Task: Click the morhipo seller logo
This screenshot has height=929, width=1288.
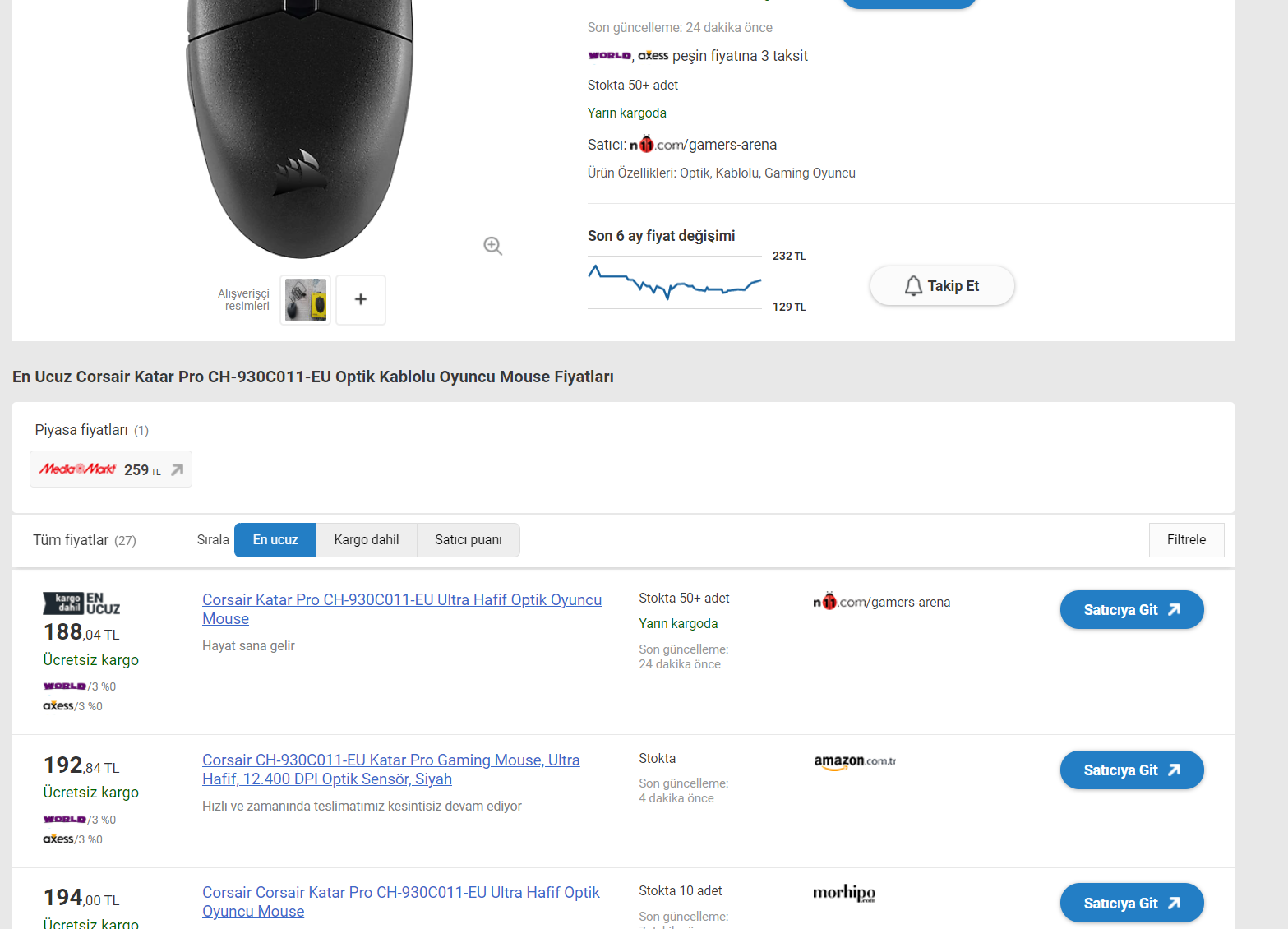Action: [844, 893]
